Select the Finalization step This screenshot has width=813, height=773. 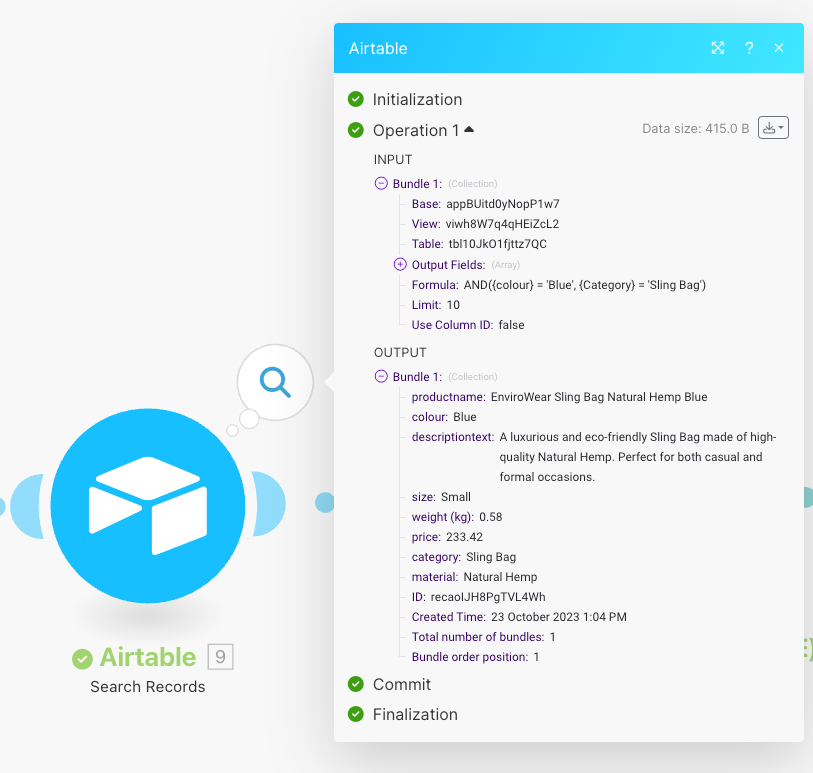pos(415,714)
